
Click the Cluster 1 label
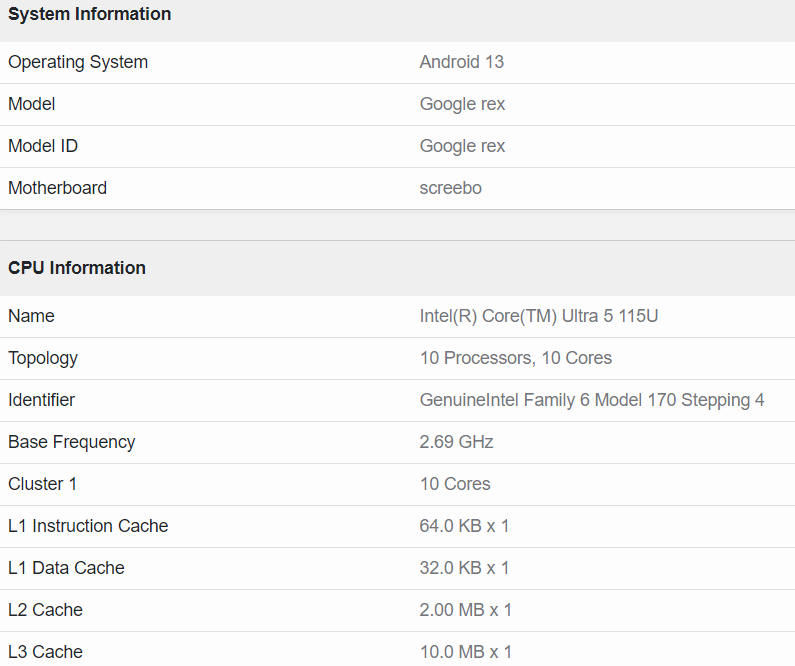click(x=43, y=484)
